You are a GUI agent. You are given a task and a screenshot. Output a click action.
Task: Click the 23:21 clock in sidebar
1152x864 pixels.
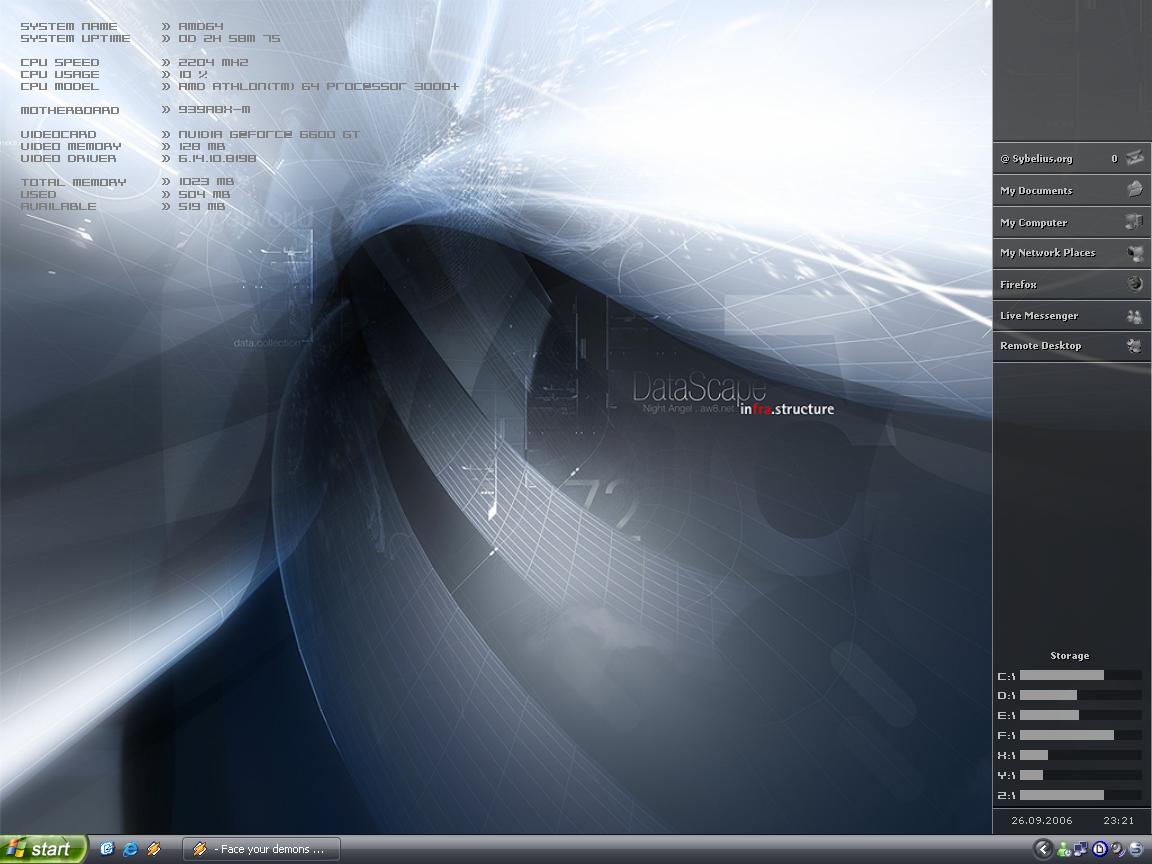(x=1118, y=820)
